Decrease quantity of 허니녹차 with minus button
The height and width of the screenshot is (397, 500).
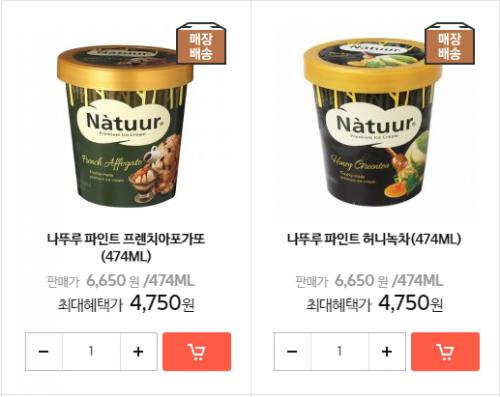pyautogui.click(x=292, y=351)
